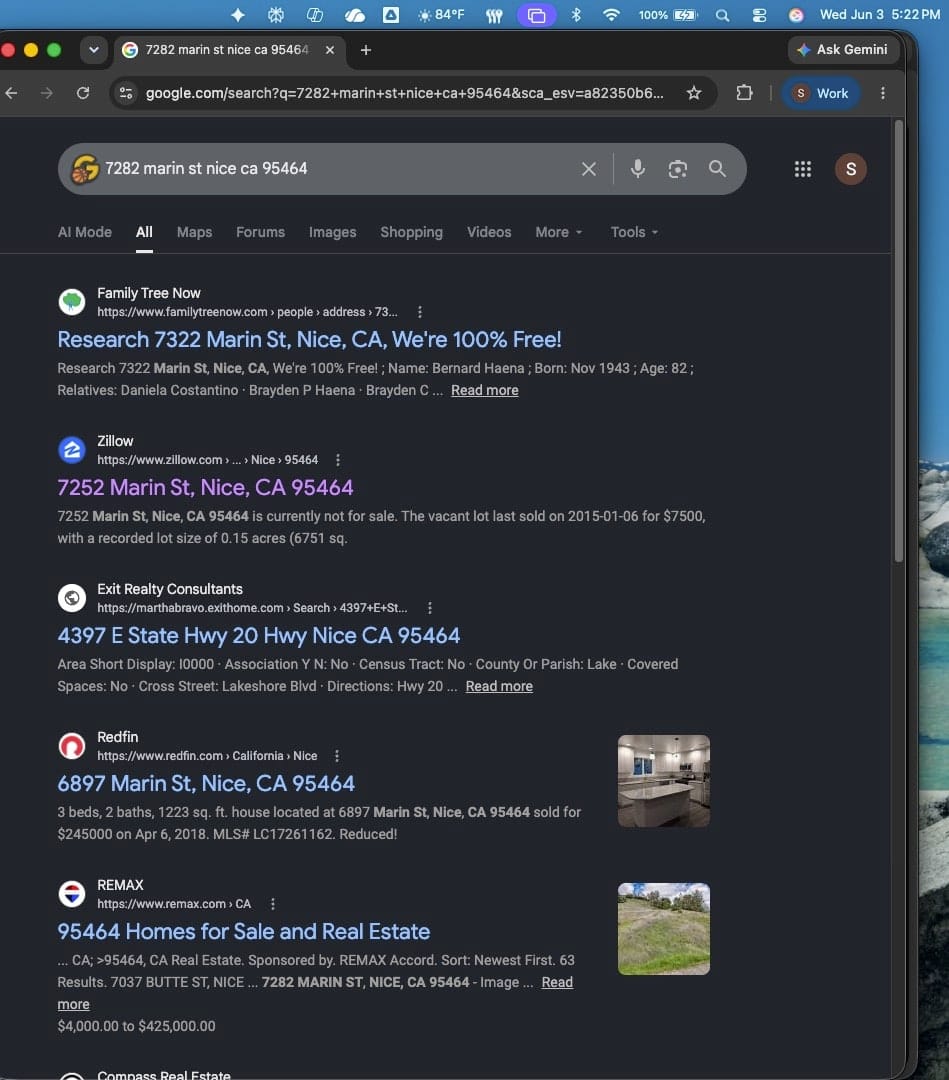Open macOS Control Center in menu bar
949x1080 pixels.
point(759,15)
